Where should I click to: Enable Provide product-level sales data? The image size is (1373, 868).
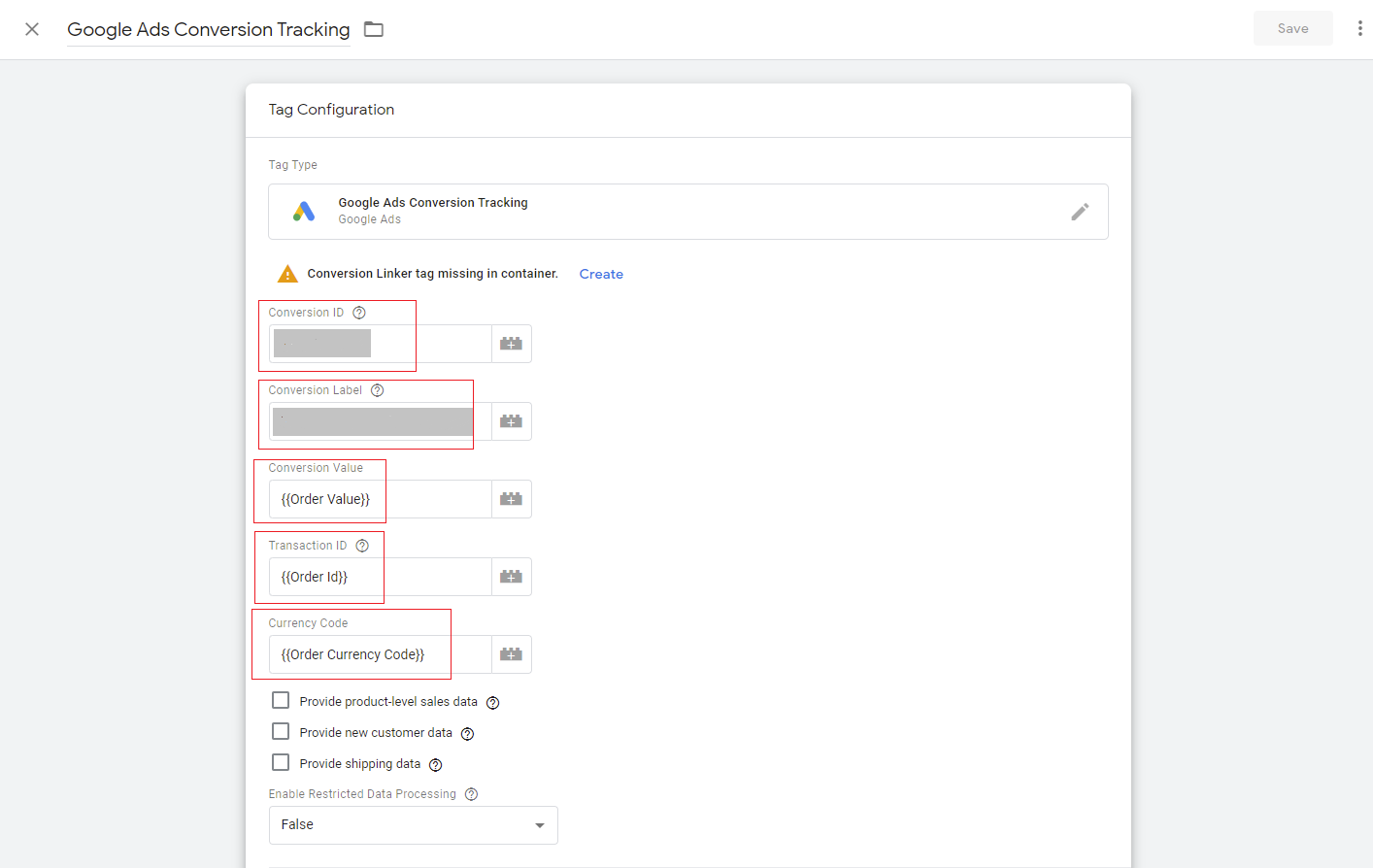pos(281,701)
